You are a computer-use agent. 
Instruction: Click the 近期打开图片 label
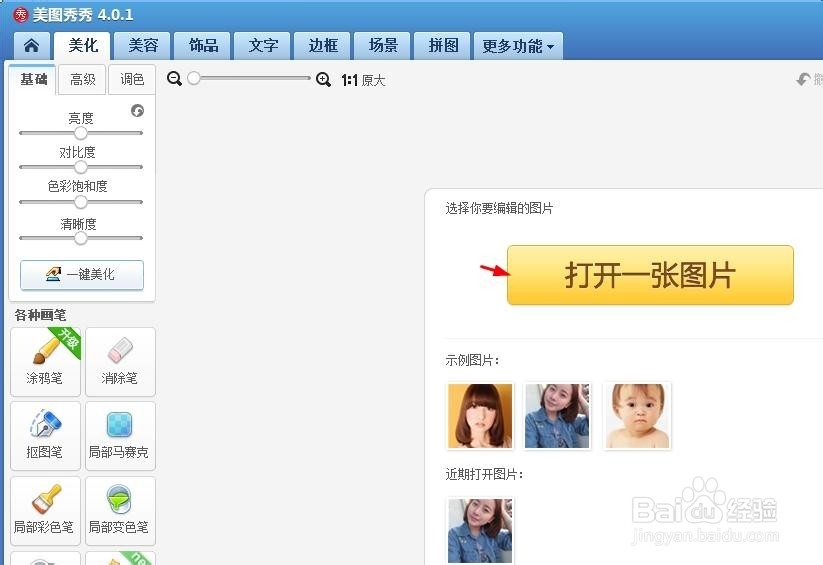(484, 474)
